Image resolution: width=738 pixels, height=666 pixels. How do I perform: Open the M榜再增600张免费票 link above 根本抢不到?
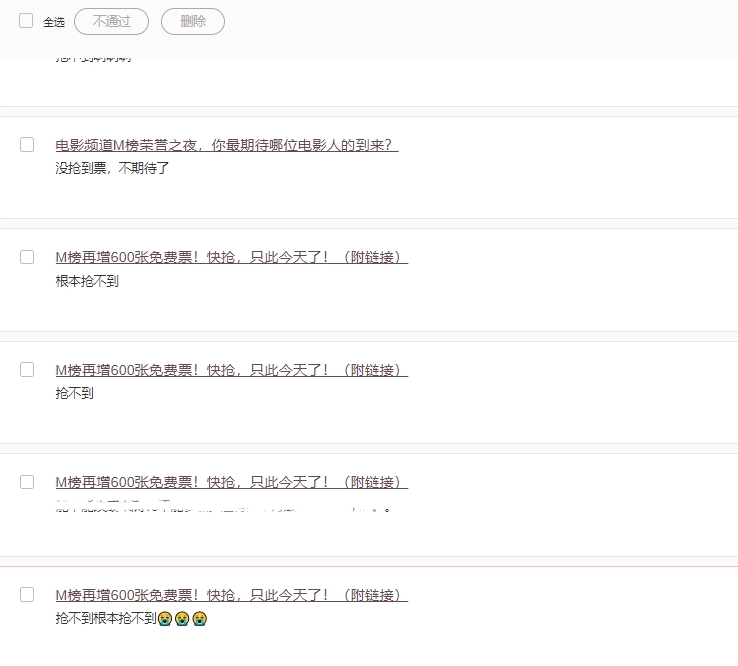coord(231,257)
